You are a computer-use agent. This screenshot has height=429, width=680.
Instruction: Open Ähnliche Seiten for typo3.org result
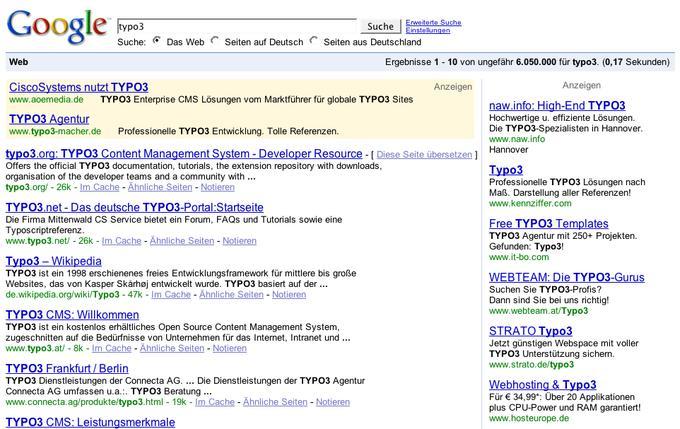tap(160, 187)
